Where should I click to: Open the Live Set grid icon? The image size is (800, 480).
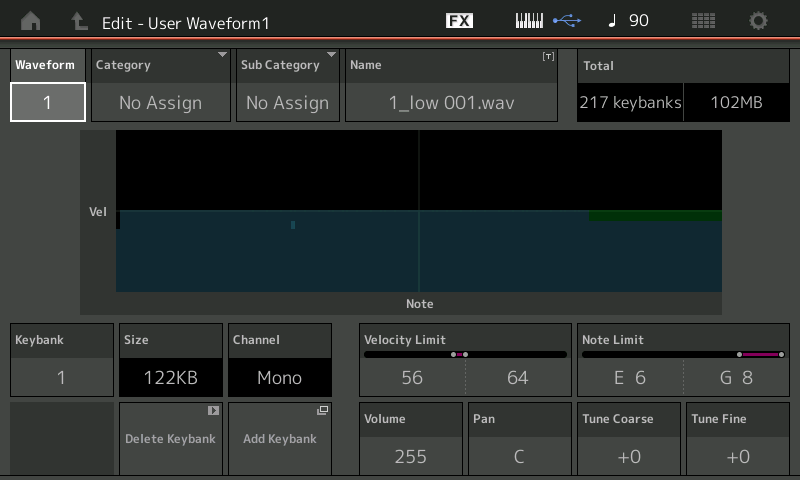pyautogui.click(x=703, y=21)
